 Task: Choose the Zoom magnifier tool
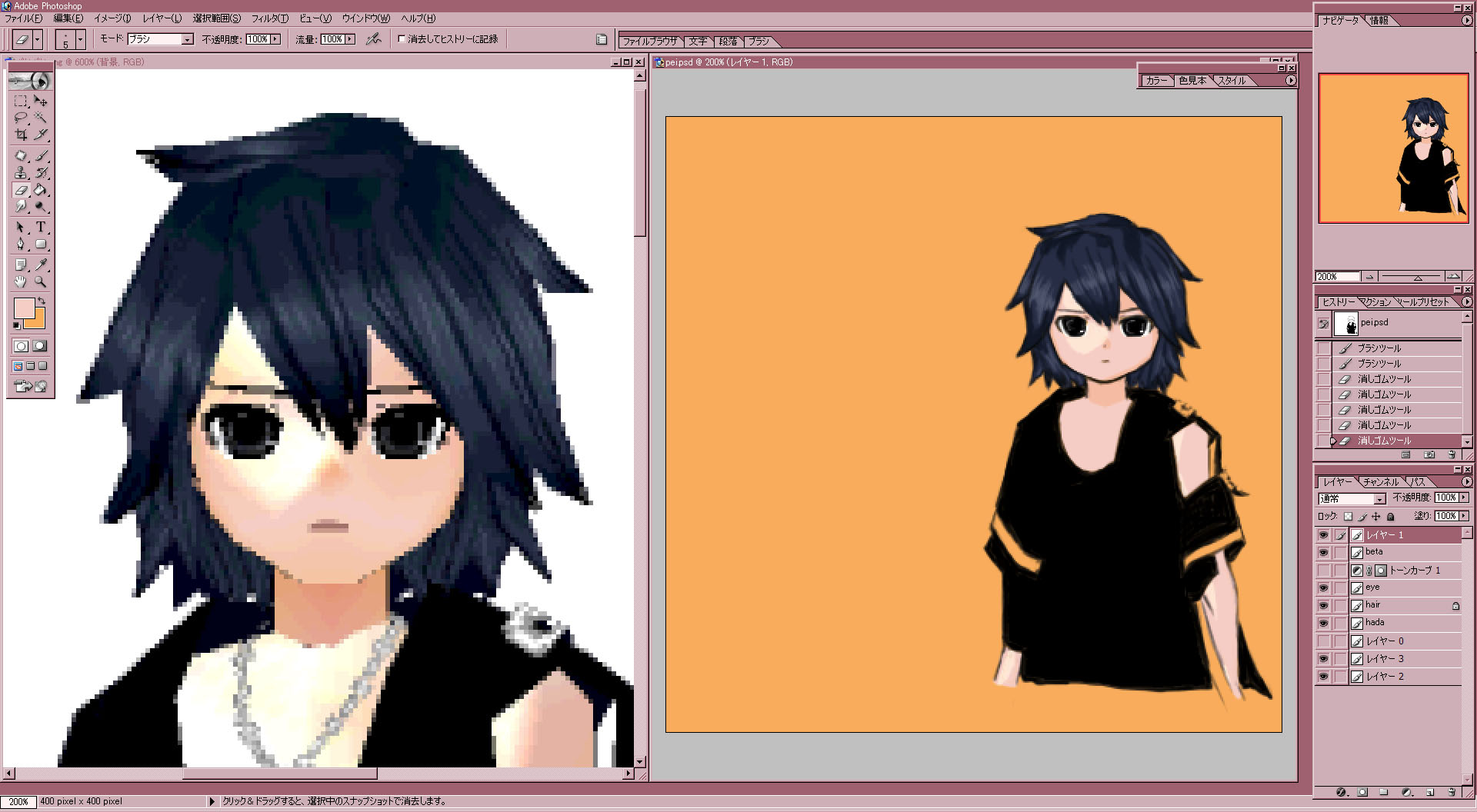(41, 281)
